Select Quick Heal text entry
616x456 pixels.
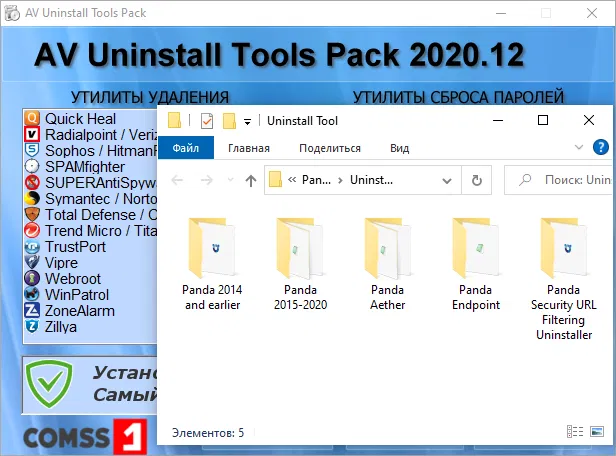tap(80, 119)
